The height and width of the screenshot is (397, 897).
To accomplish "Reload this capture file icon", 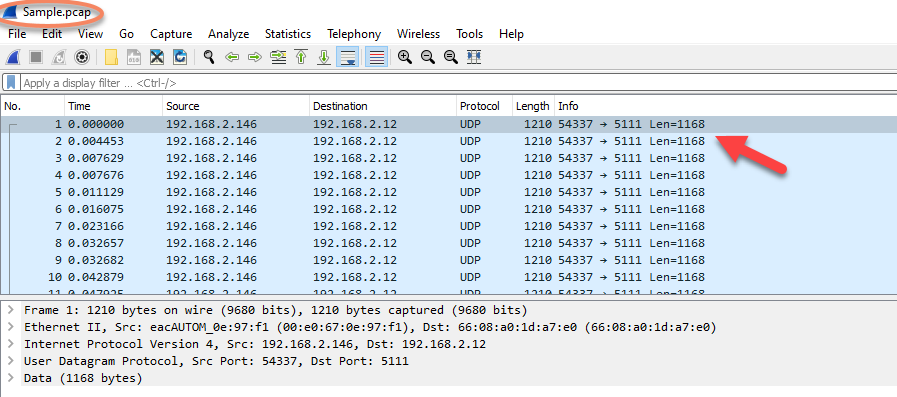I will pyautogui.click(x=180, y=57).
